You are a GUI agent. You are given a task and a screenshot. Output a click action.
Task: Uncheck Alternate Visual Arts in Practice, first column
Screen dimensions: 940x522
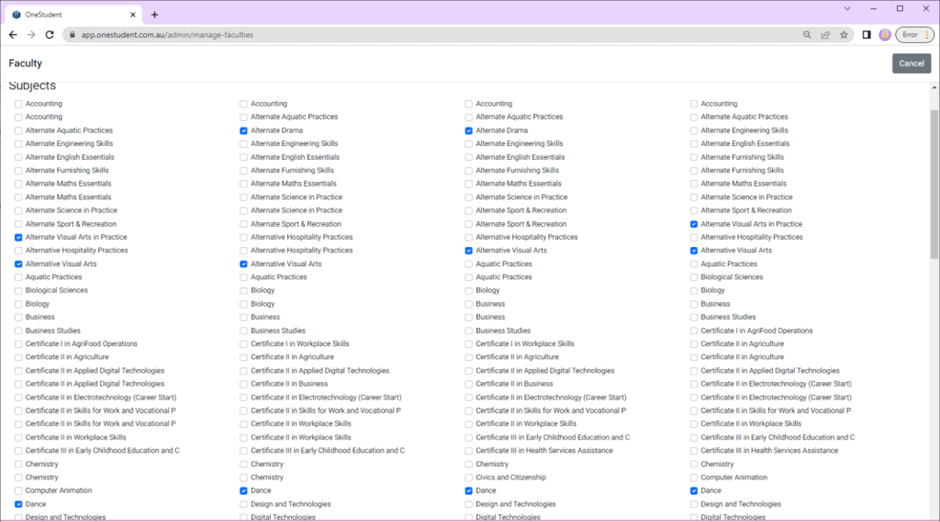click(x=19, y=238)
